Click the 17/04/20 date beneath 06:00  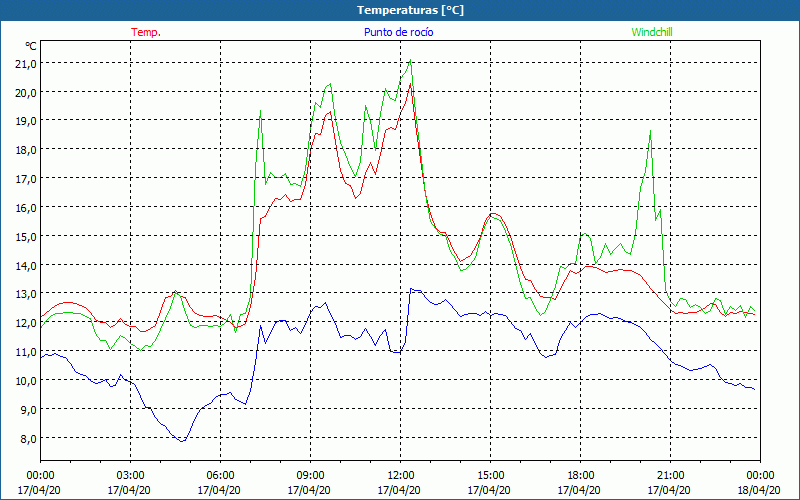[219, 490]
